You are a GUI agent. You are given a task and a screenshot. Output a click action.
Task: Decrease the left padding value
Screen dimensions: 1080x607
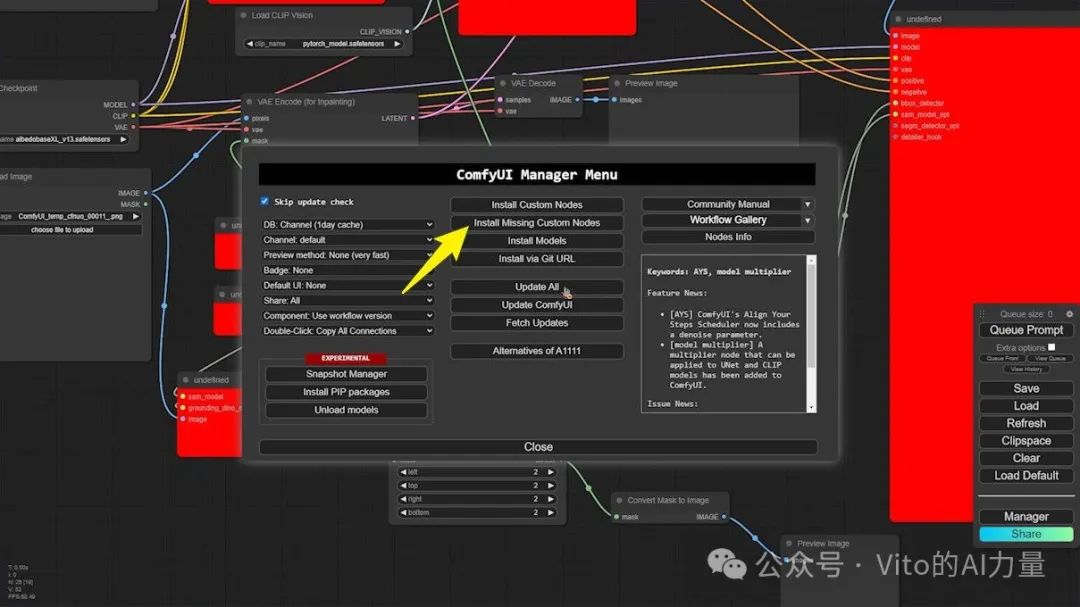[403, 472]
